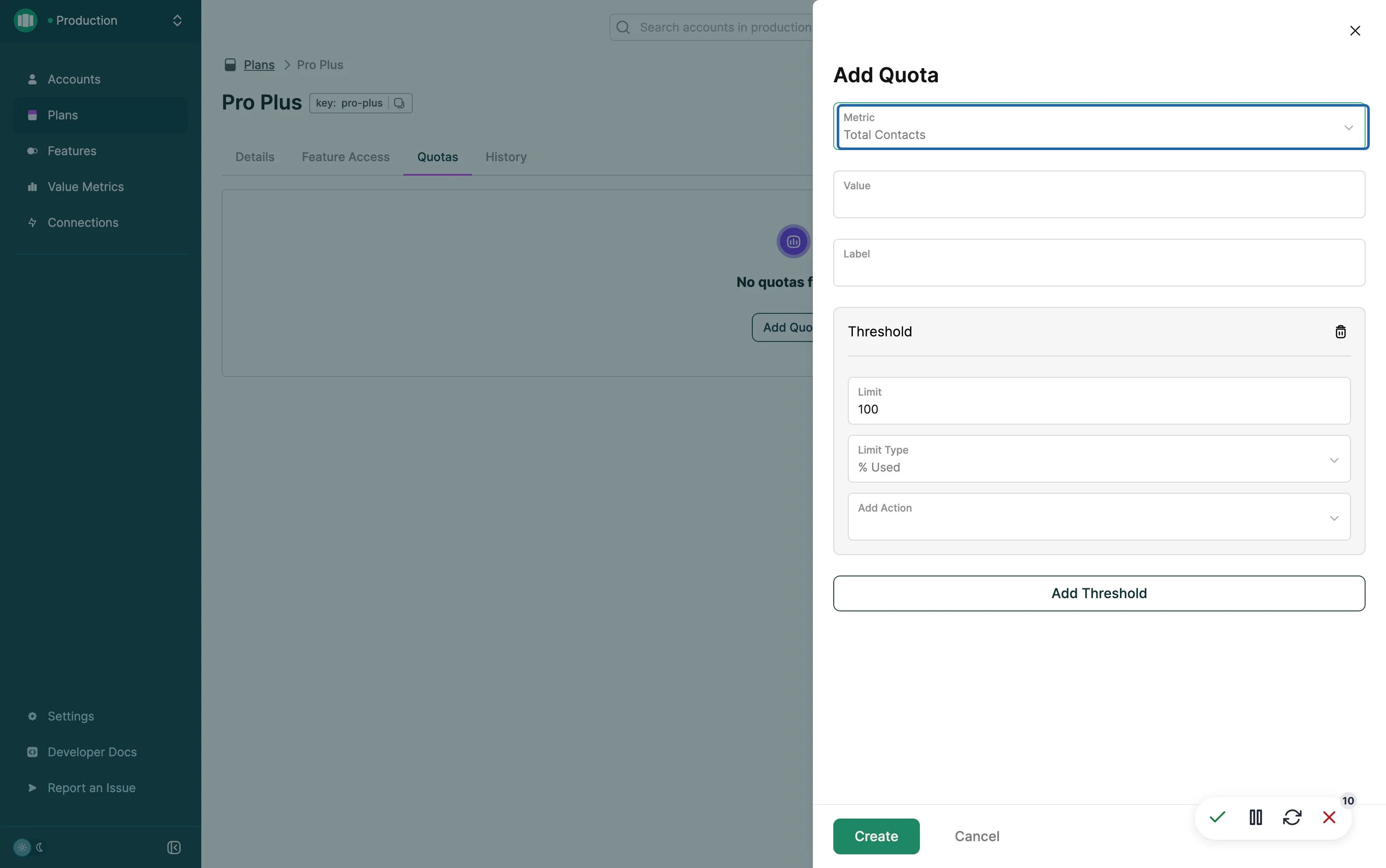The height and width of the screenshot is (868, 1386).
Task: Click the refresh arrows icon in floating toolbar
Action: (x=1292, y=817)
